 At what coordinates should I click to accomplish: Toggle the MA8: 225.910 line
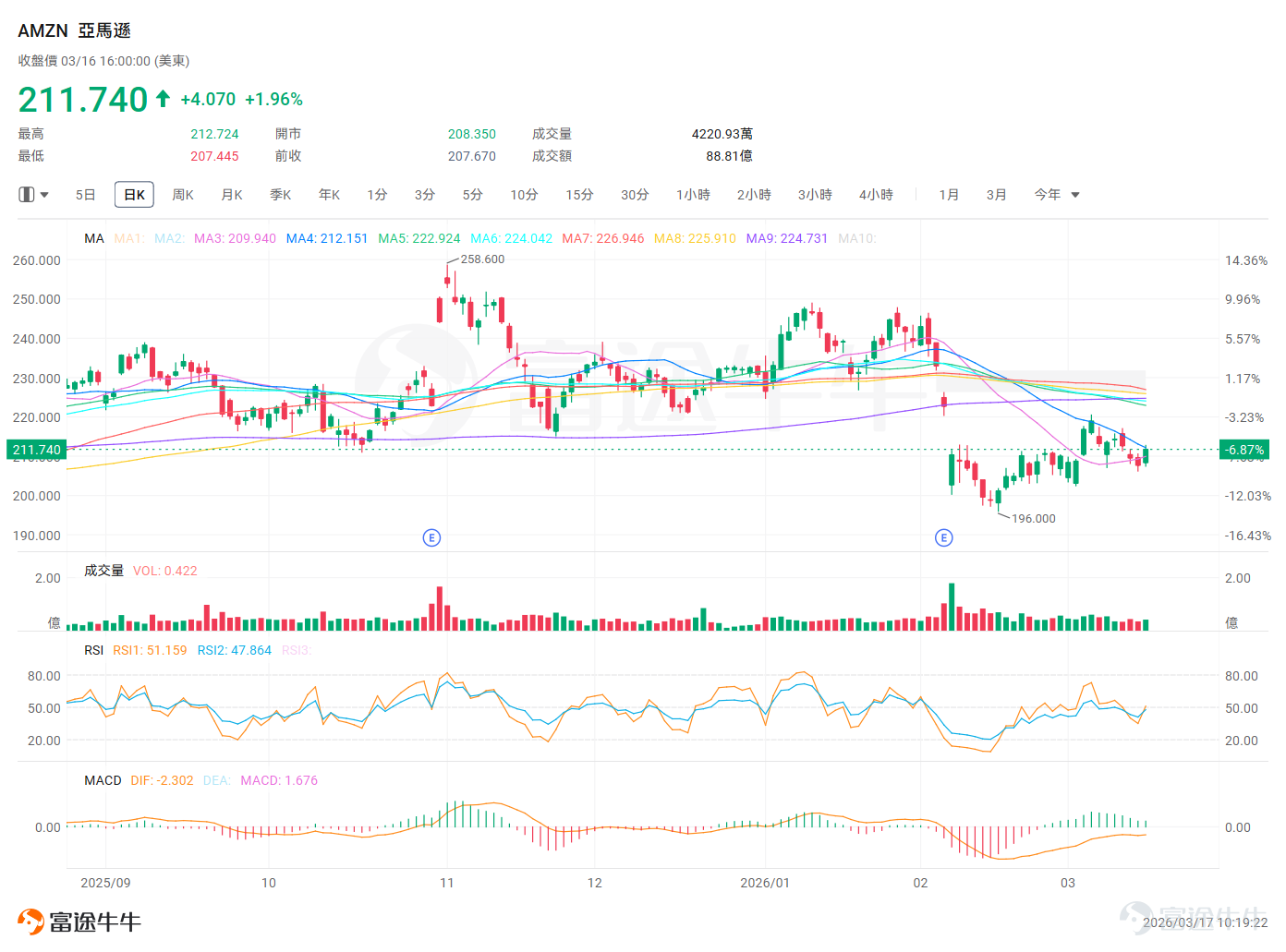[696, 238]
